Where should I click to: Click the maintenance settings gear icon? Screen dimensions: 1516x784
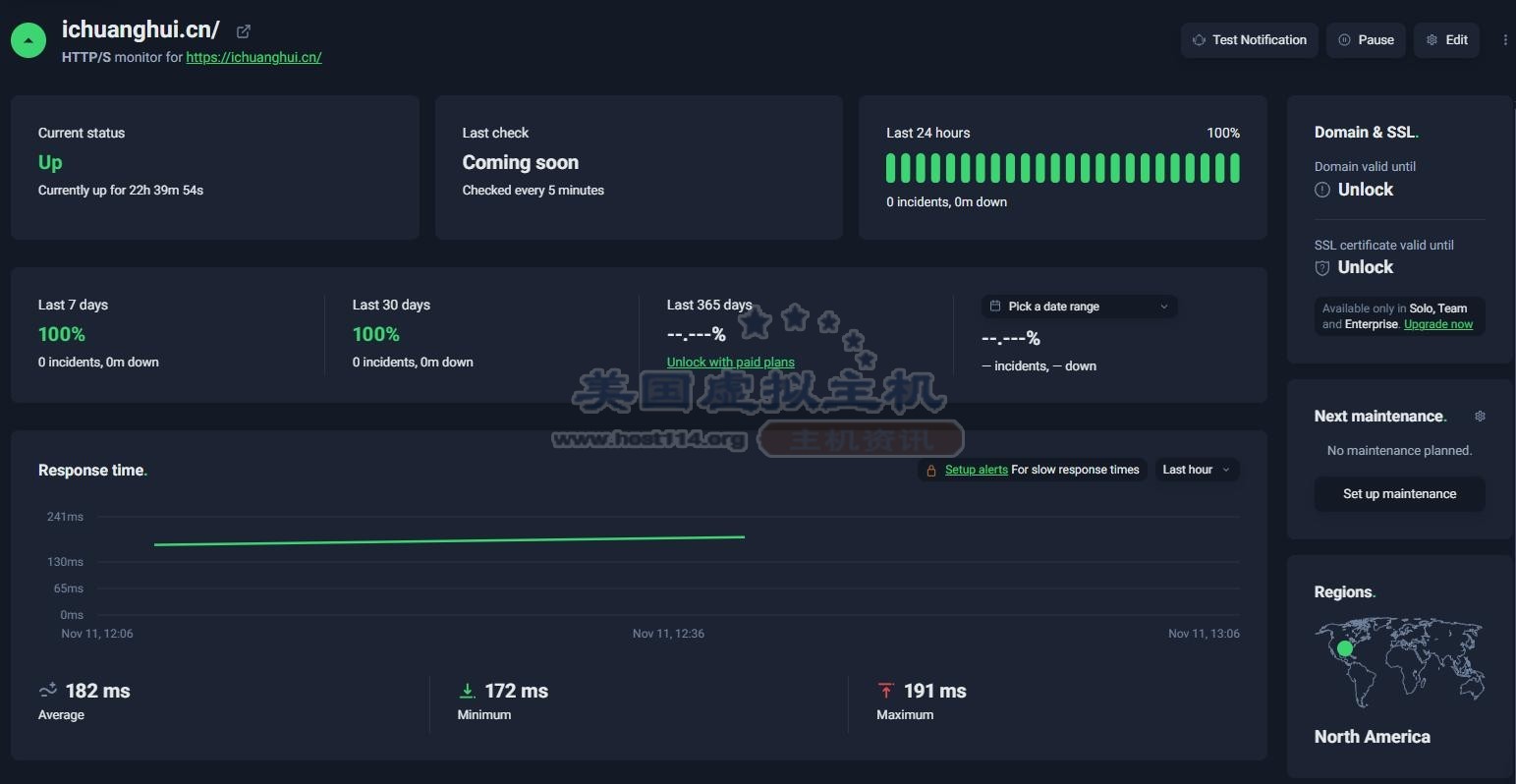[1480, 417]
